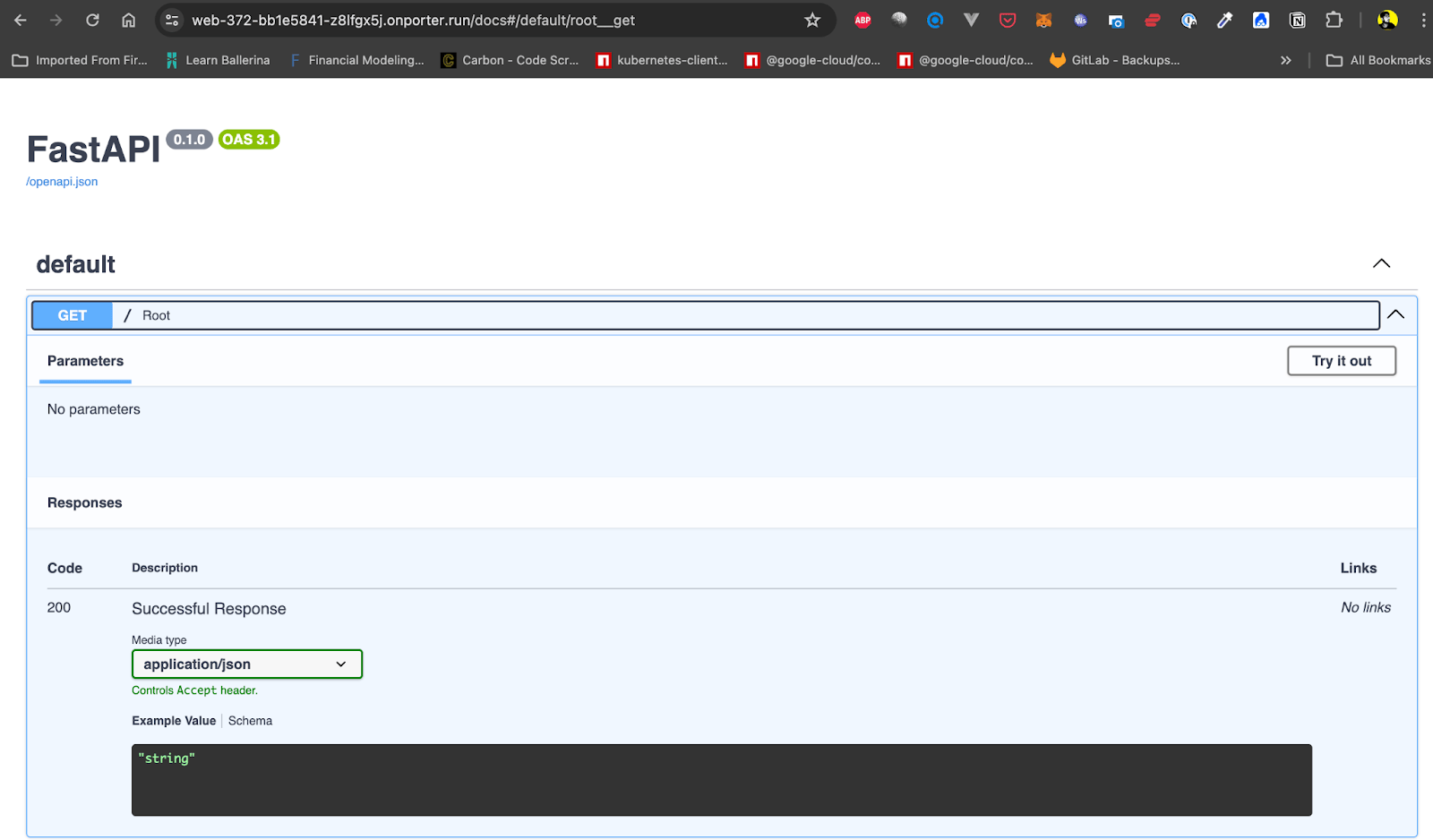Open the 1Password extension icon
Image resolution: width=1433 pixels, height=840 pixels.
point(1188,20)
